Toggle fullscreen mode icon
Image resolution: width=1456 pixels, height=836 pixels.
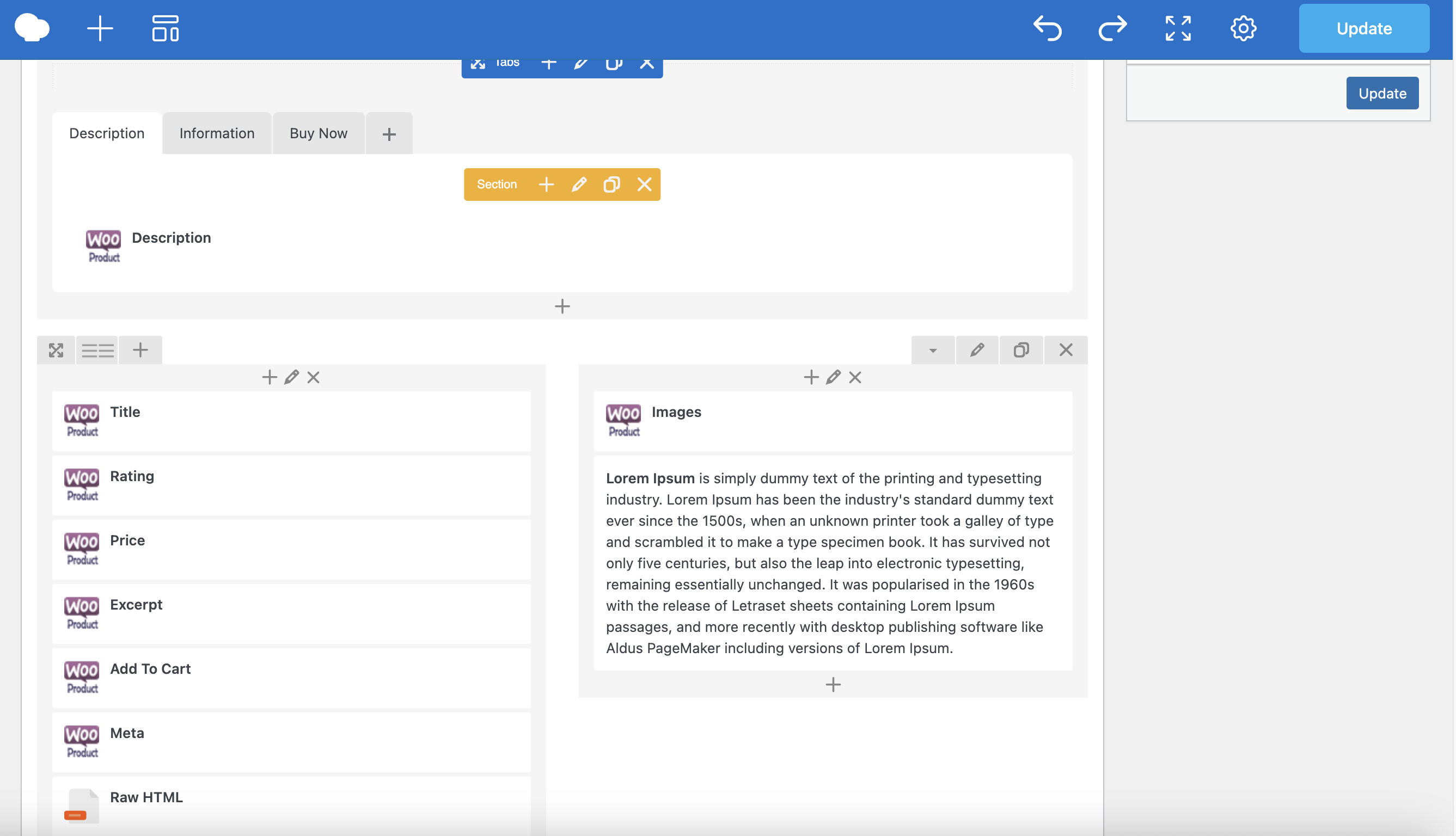tap(1178, 28)
